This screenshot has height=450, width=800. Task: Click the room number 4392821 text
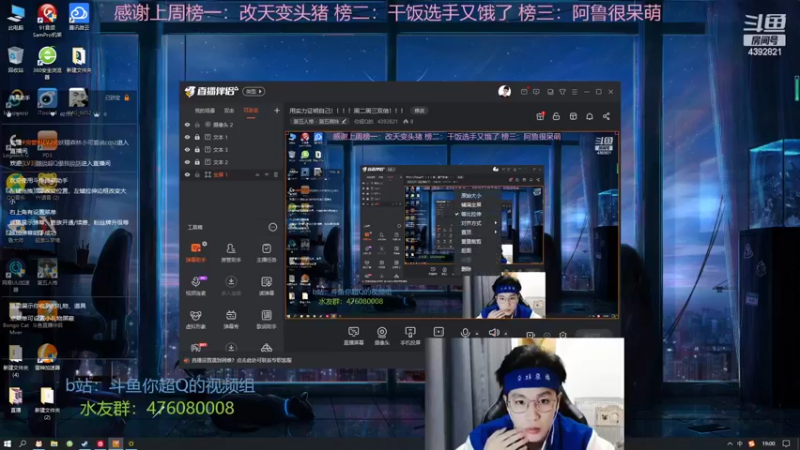[x=764, y=52]
